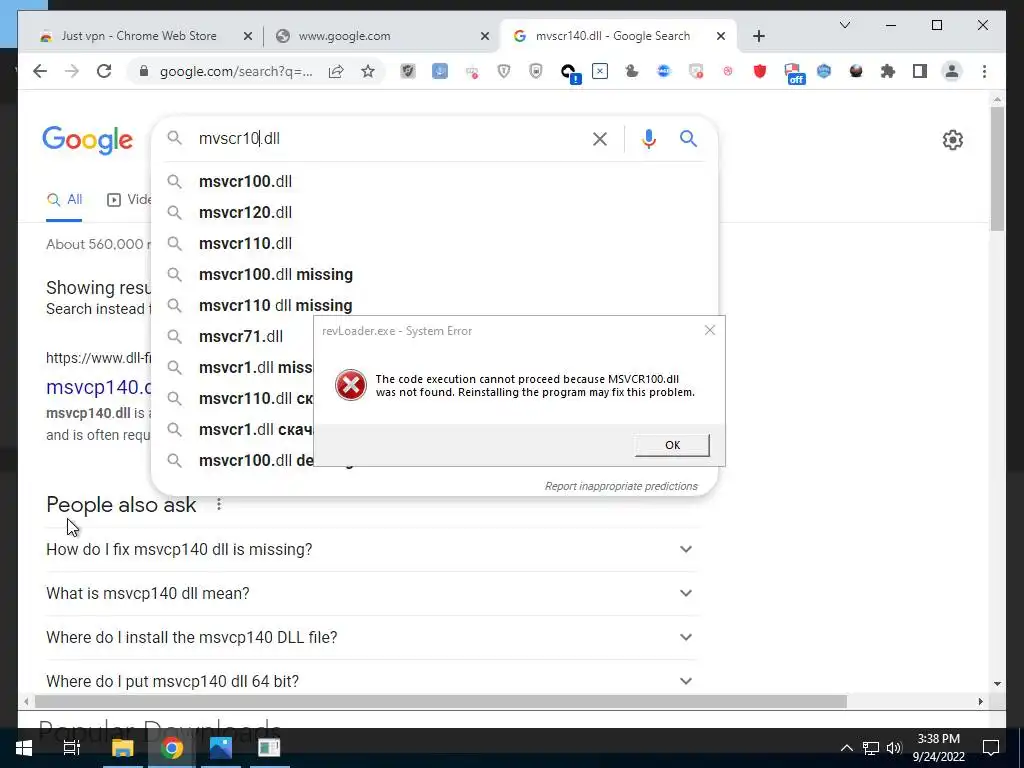Open the blue hexagon VPN extension
The image size is (1024, 768).
pyautogui.click(x=824, y=71)
